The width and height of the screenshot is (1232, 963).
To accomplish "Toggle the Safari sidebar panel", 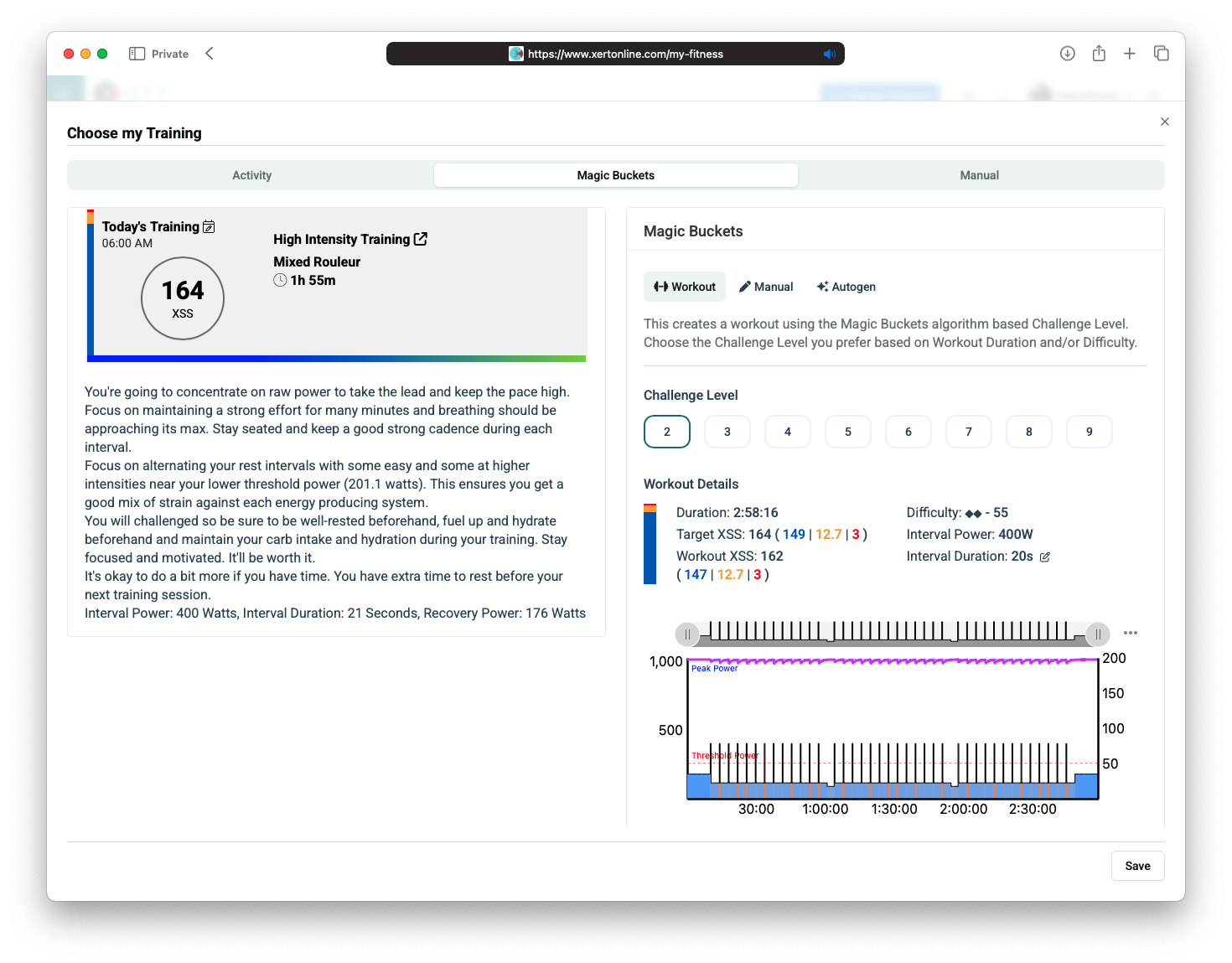I will 137,54.
